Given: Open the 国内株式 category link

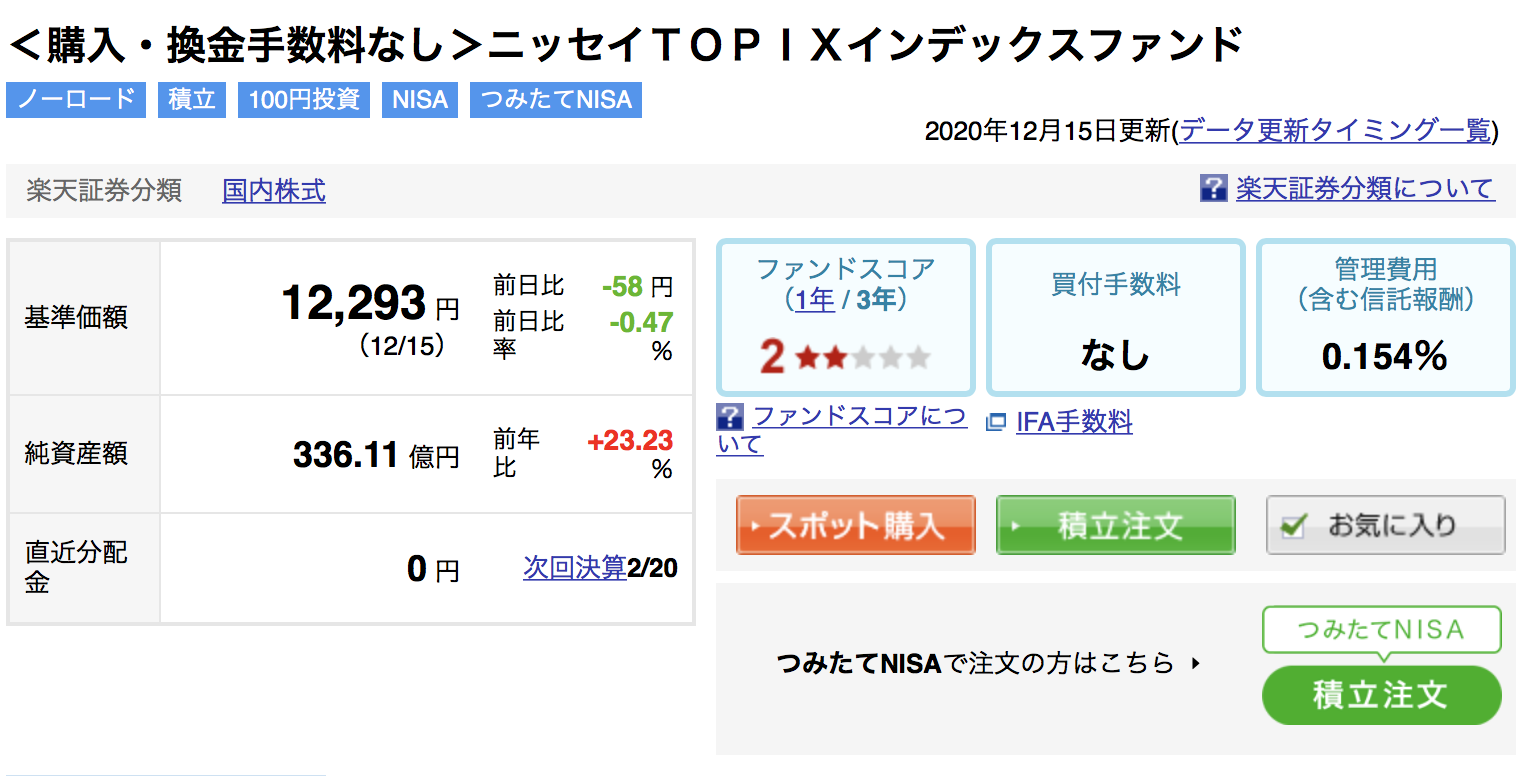Looking at the screenshot, I should [274, 191].
